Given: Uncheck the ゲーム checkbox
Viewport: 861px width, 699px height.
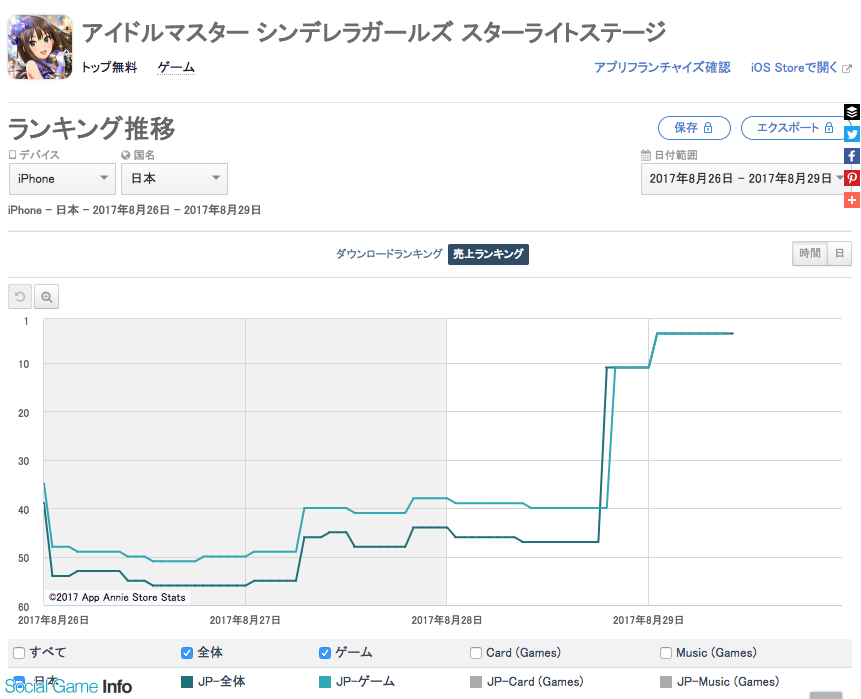Looking at the screenshot, I should click(325, 653).
